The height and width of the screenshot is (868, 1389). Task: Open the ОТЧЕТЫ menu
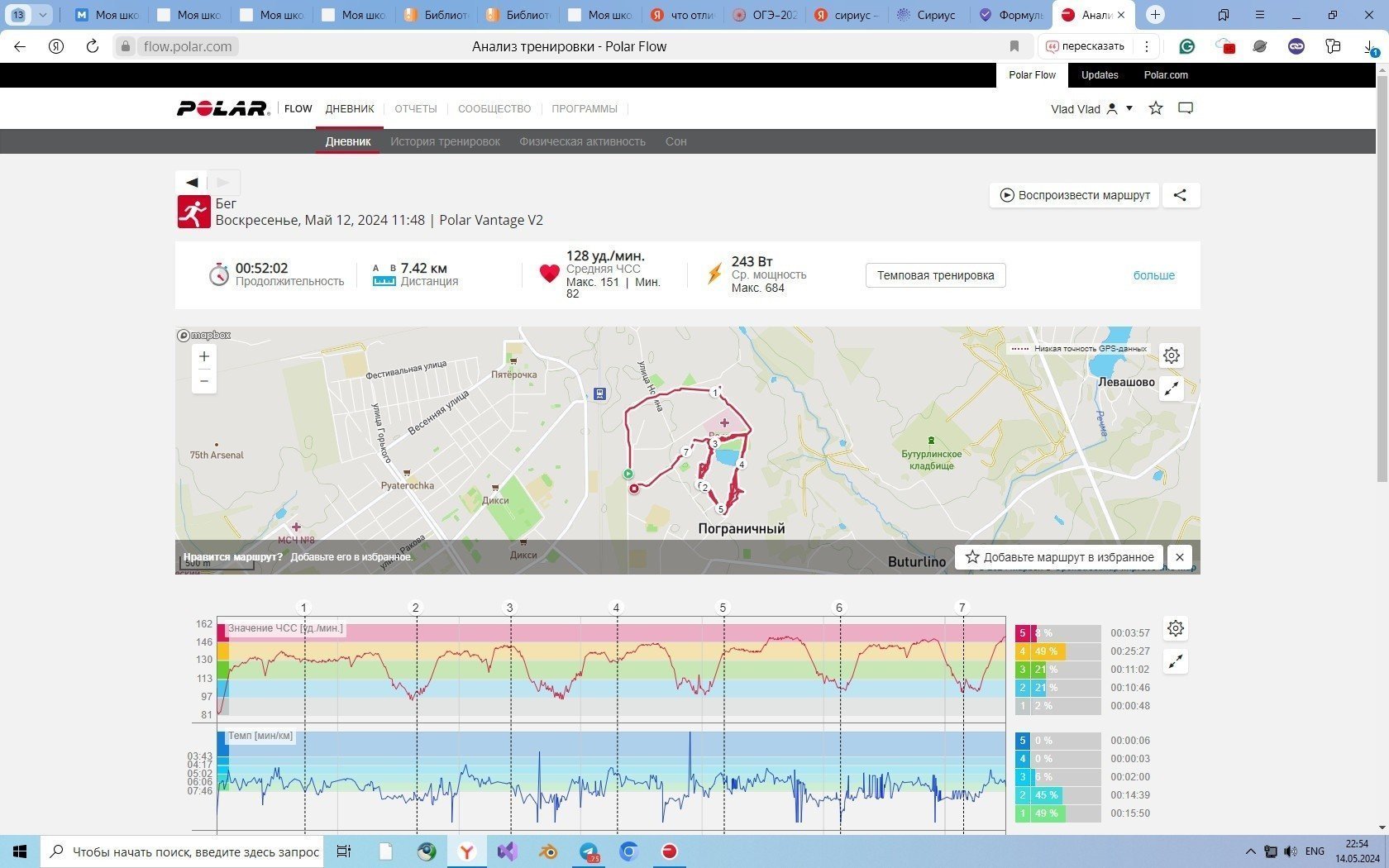pyautogui.click(x=416, y=109)
